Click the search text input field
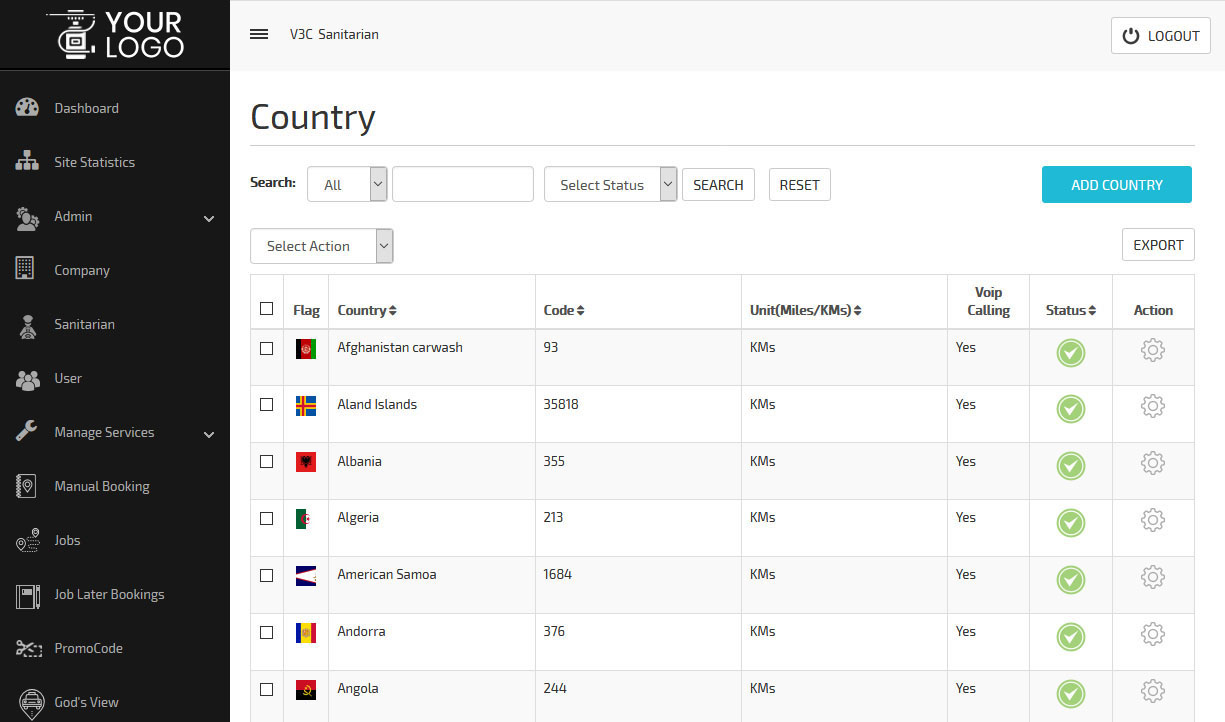This screenshot has height=722, width=1225. pos(463,184)
